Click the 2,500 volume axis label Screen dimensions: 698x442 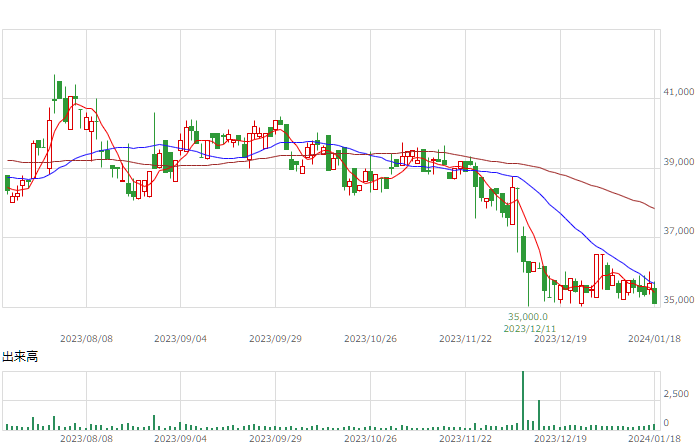[x=676, y=394]
